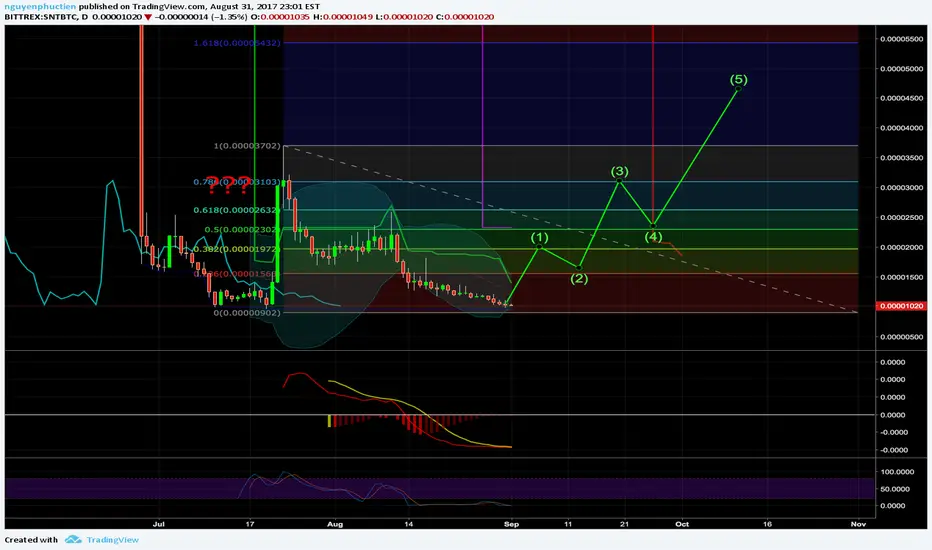Click the 0.00004500 price axis label
The image size is (932, 550).
tap(902, 98)
